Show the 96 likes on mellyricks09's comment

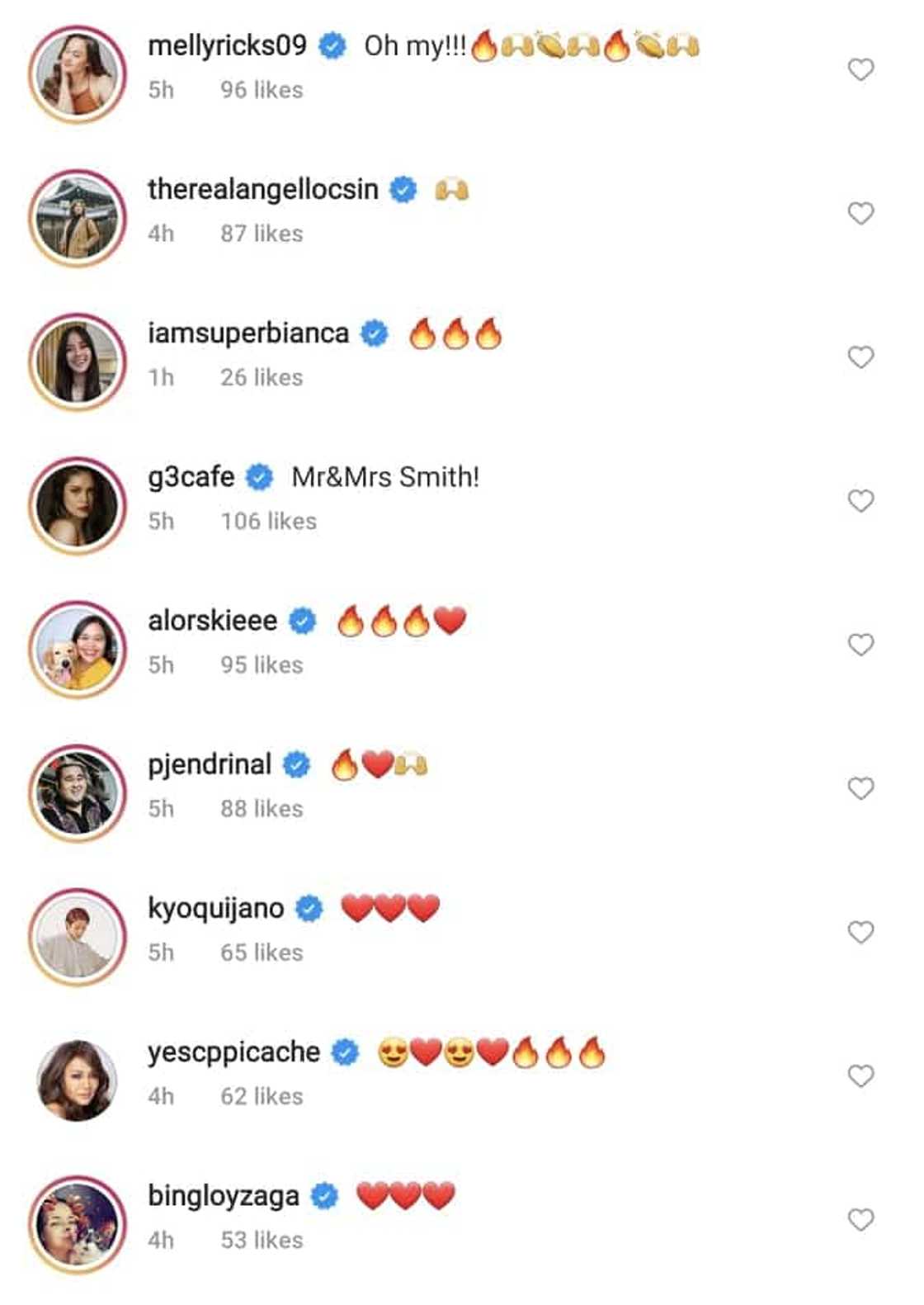coord(262,90)
